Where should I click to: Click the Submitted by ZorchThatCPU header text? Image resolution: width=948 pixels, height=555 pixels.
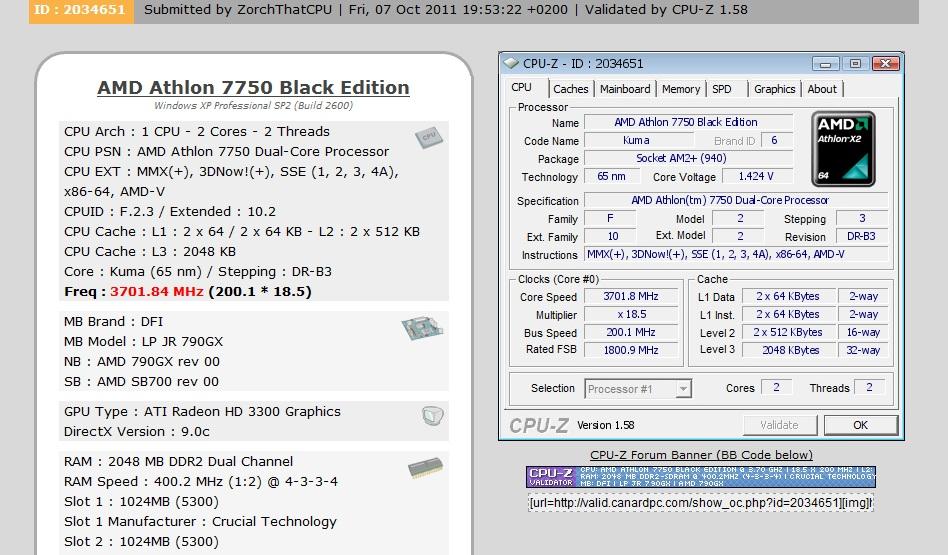(238, 10)
